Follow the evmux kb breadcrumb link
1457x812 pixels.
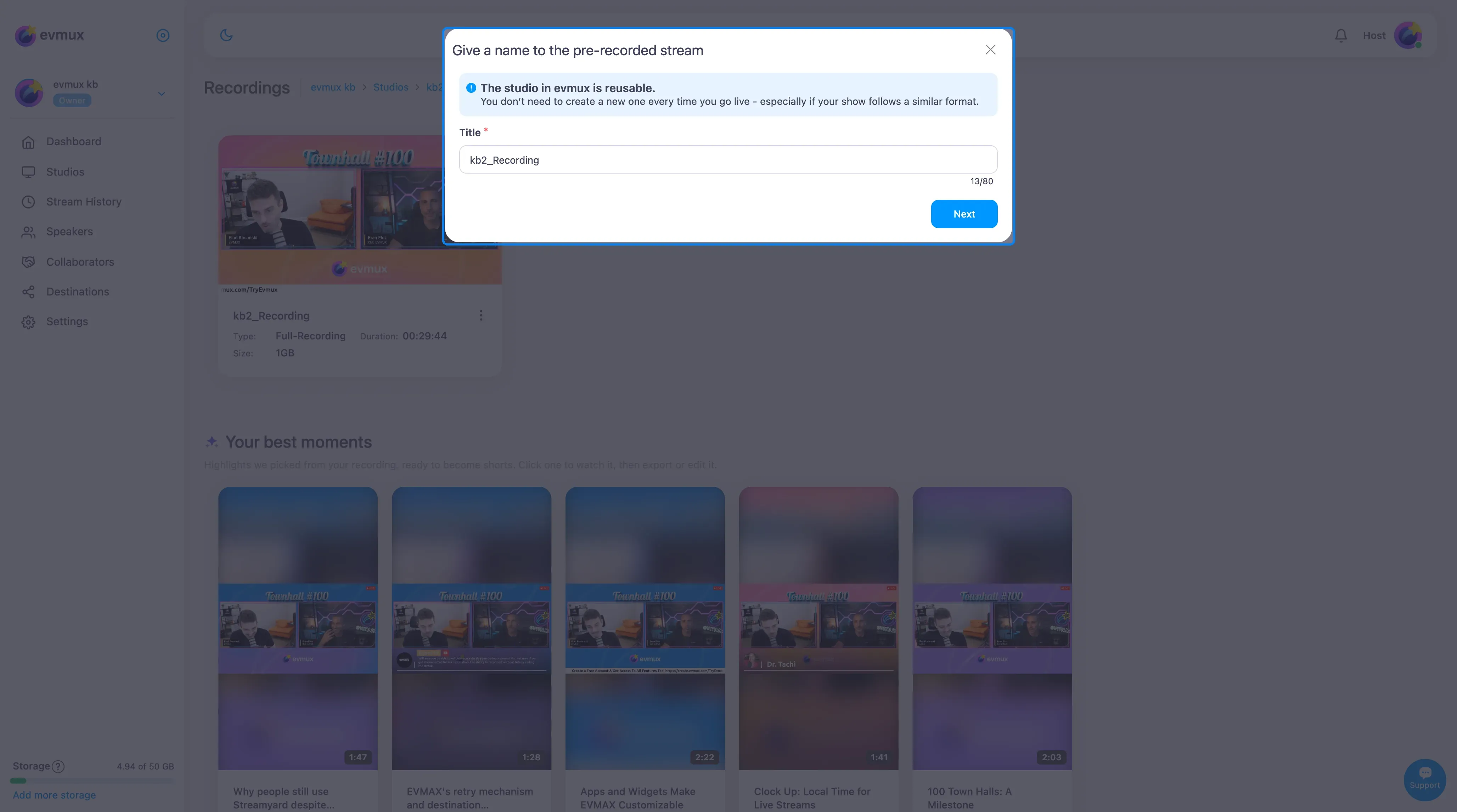click(x=333, y=87)
